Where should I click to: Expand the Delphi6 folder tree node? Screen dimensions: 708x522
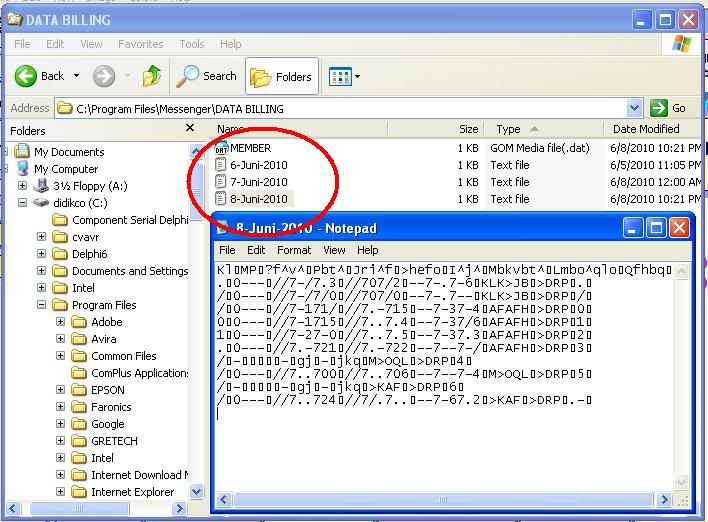[42, 254]
